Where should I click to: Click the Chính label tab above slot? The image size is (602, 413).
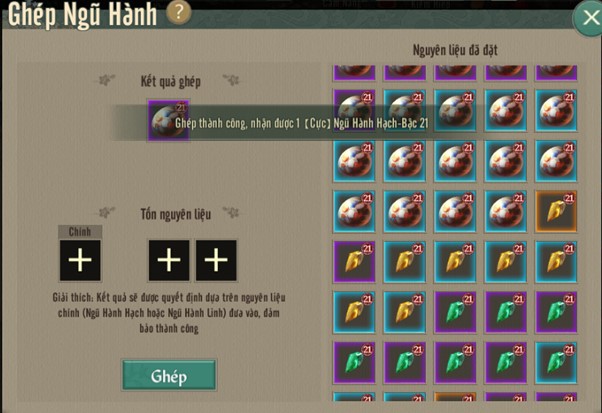[x=80, y=232]
